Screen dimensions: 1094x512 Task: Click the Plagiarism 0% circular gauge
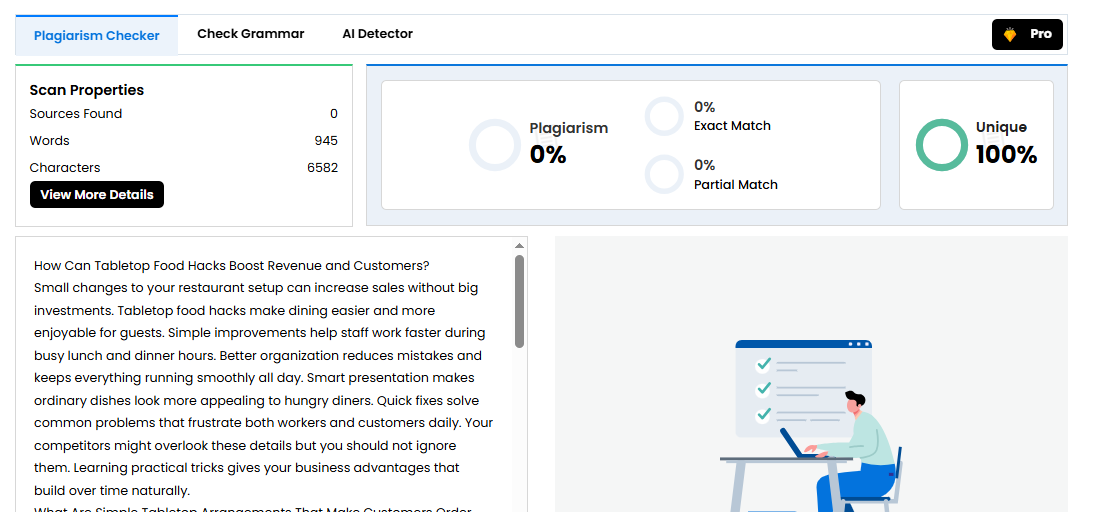coord(495,145)
